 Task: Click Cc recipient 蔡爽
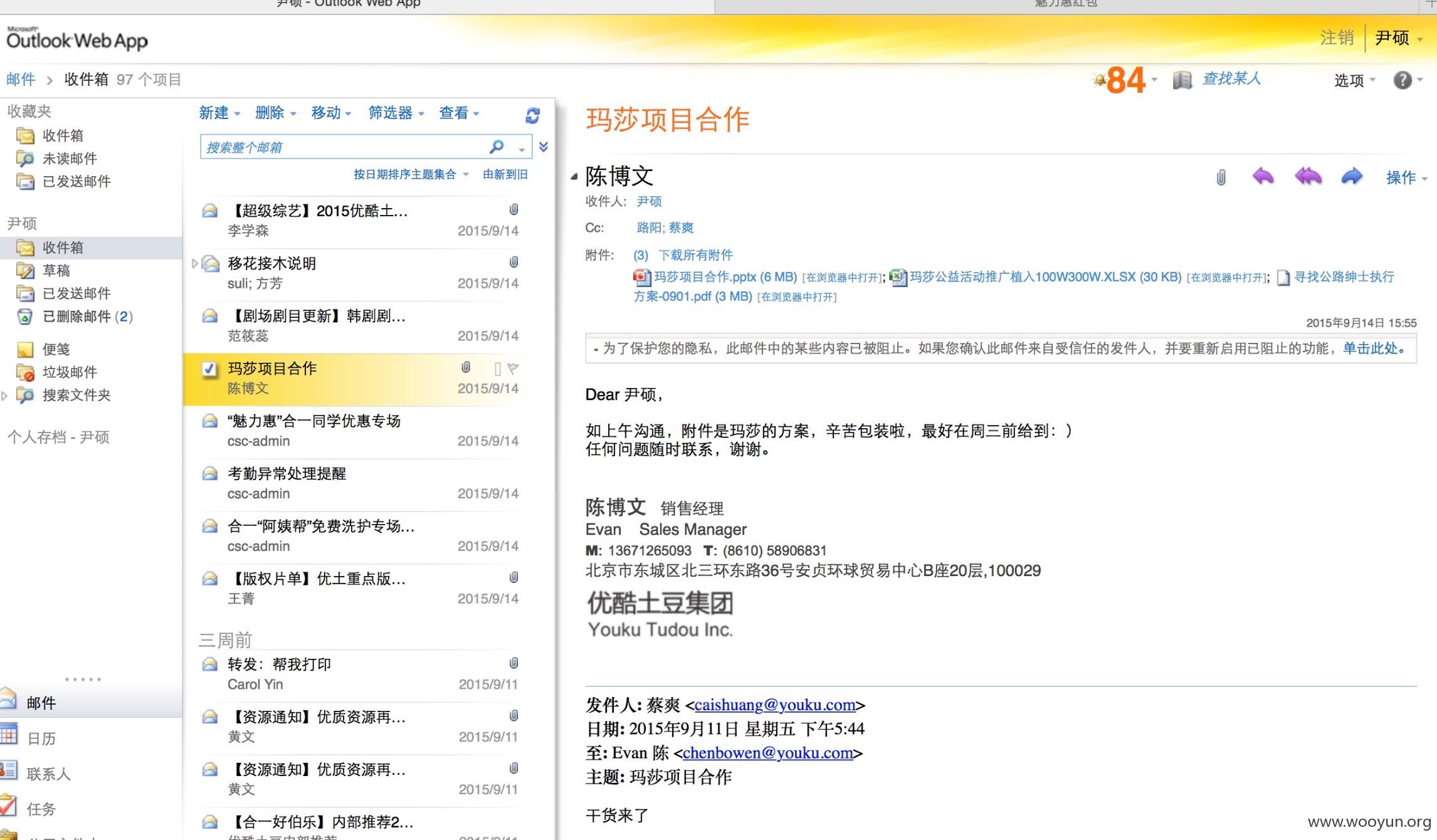coord(681,228)
